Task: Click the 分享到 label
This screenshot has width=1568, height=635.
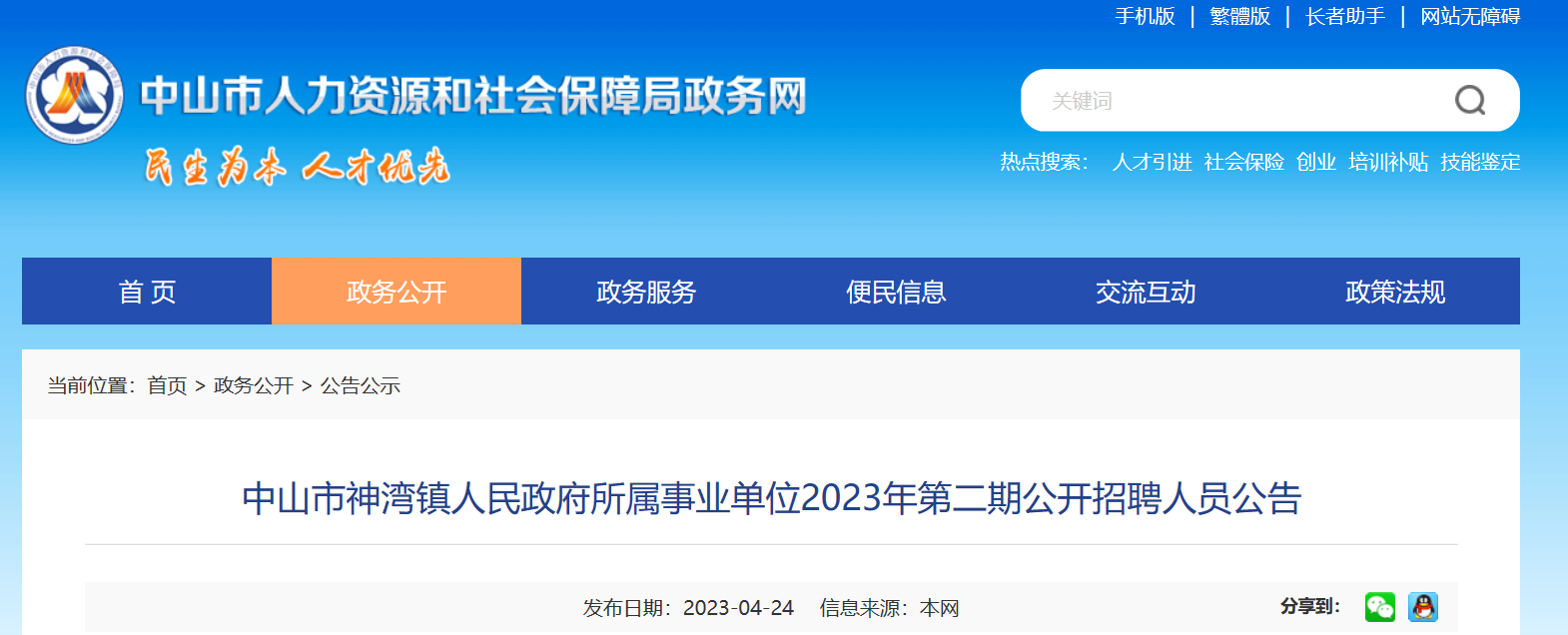Action: (x=1309, y=606)
